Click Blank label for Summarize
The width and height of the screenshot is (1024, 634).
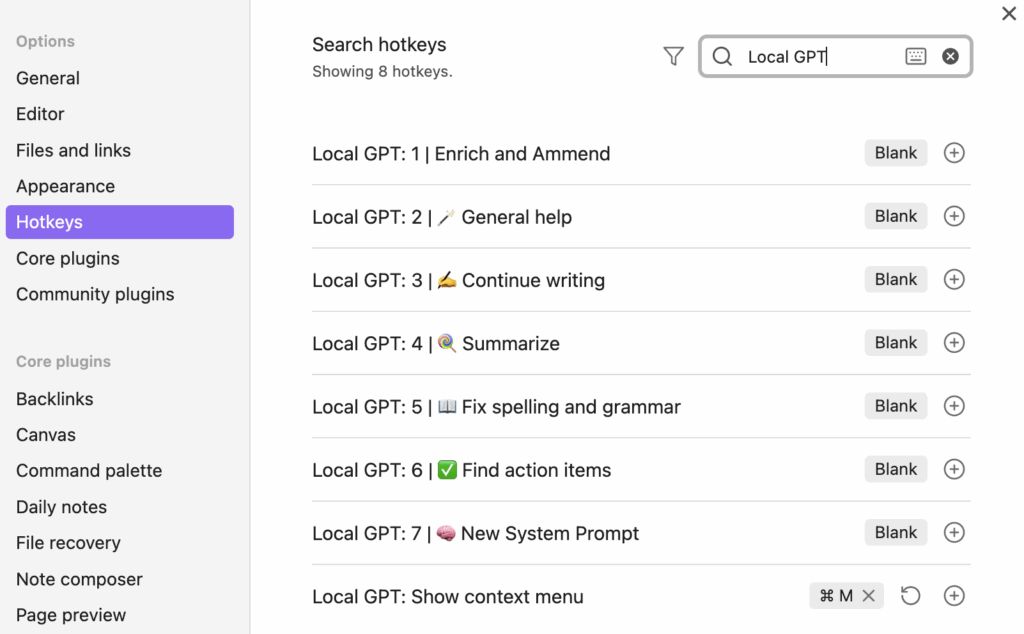click(896, 343)
